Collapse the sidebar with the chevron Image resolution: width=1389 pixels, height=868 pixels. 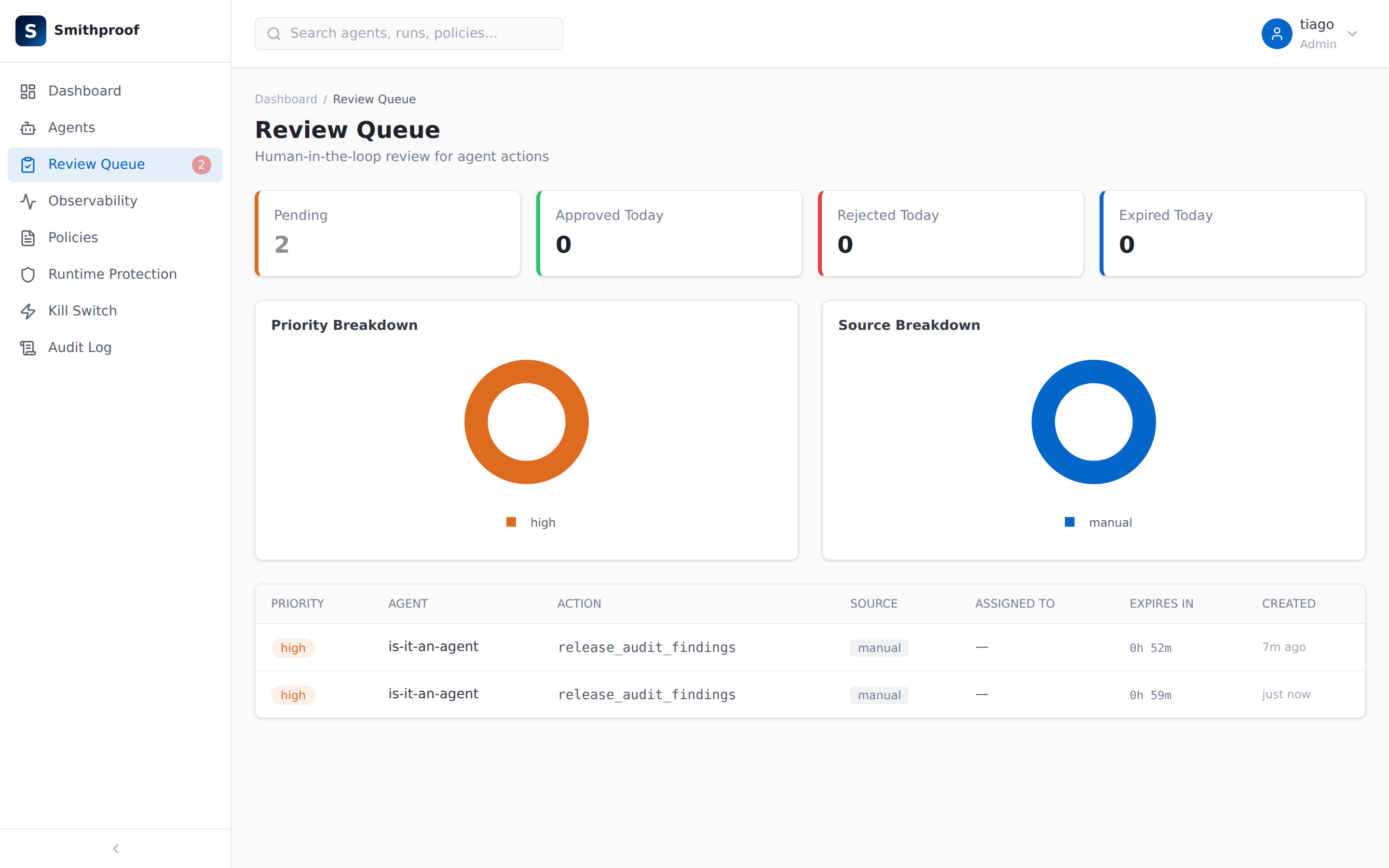click(x=116, y=849)
